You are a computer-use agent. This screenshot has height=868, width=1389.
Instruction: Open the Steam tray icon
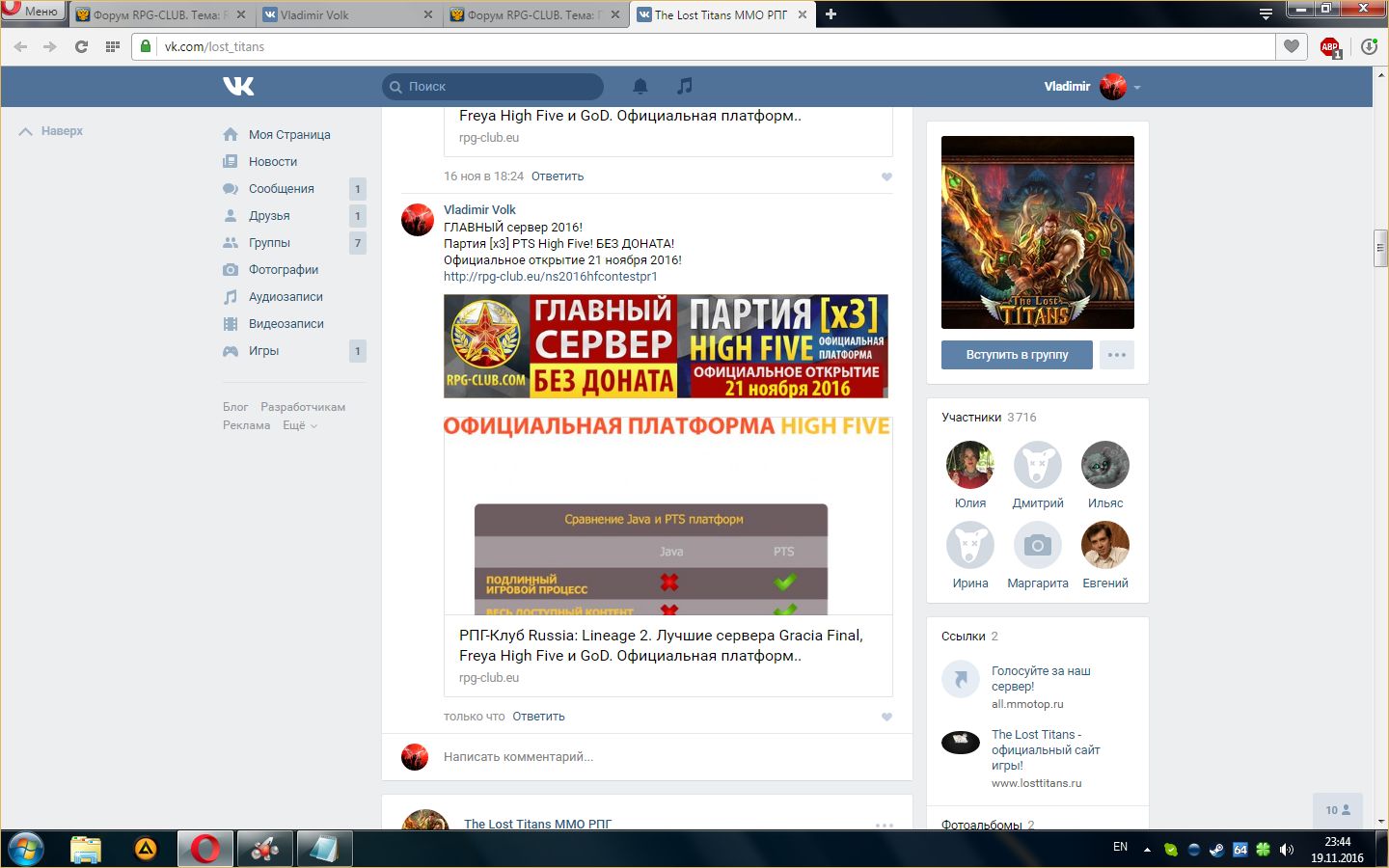(1217, 850)
